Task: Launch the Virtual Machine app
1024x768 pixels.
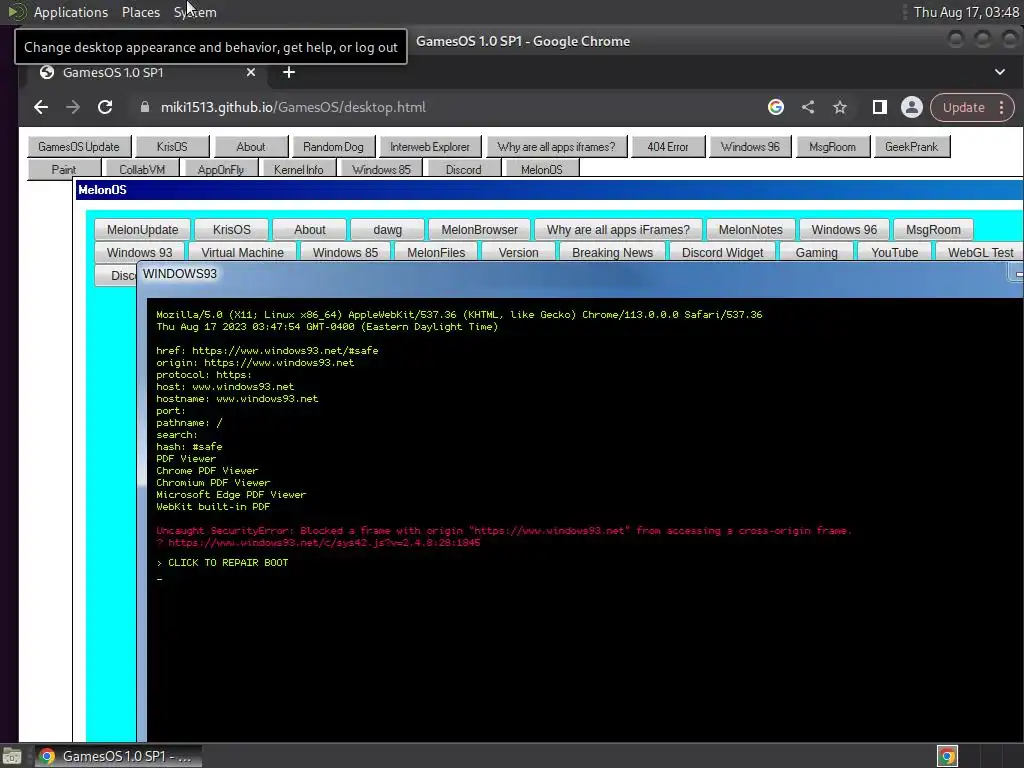Action: point(242,253)
